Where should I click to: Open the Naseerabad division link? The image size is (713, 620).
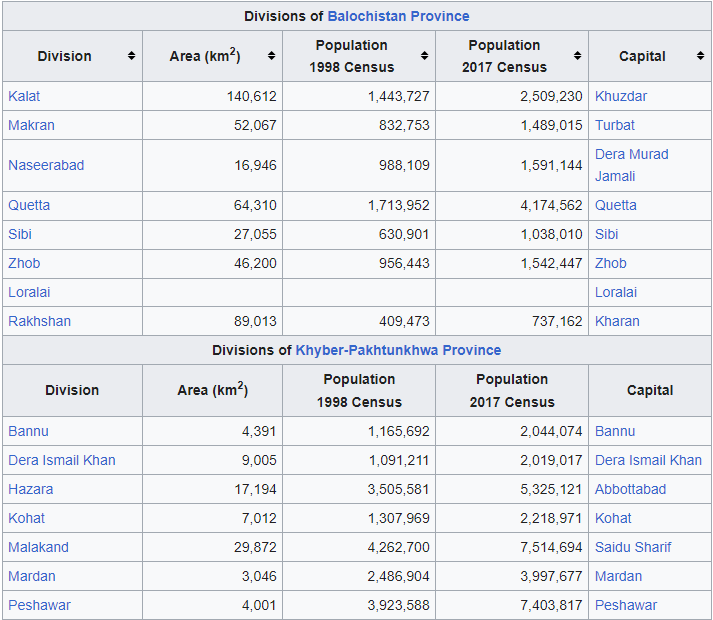click(x=46, y=165)
